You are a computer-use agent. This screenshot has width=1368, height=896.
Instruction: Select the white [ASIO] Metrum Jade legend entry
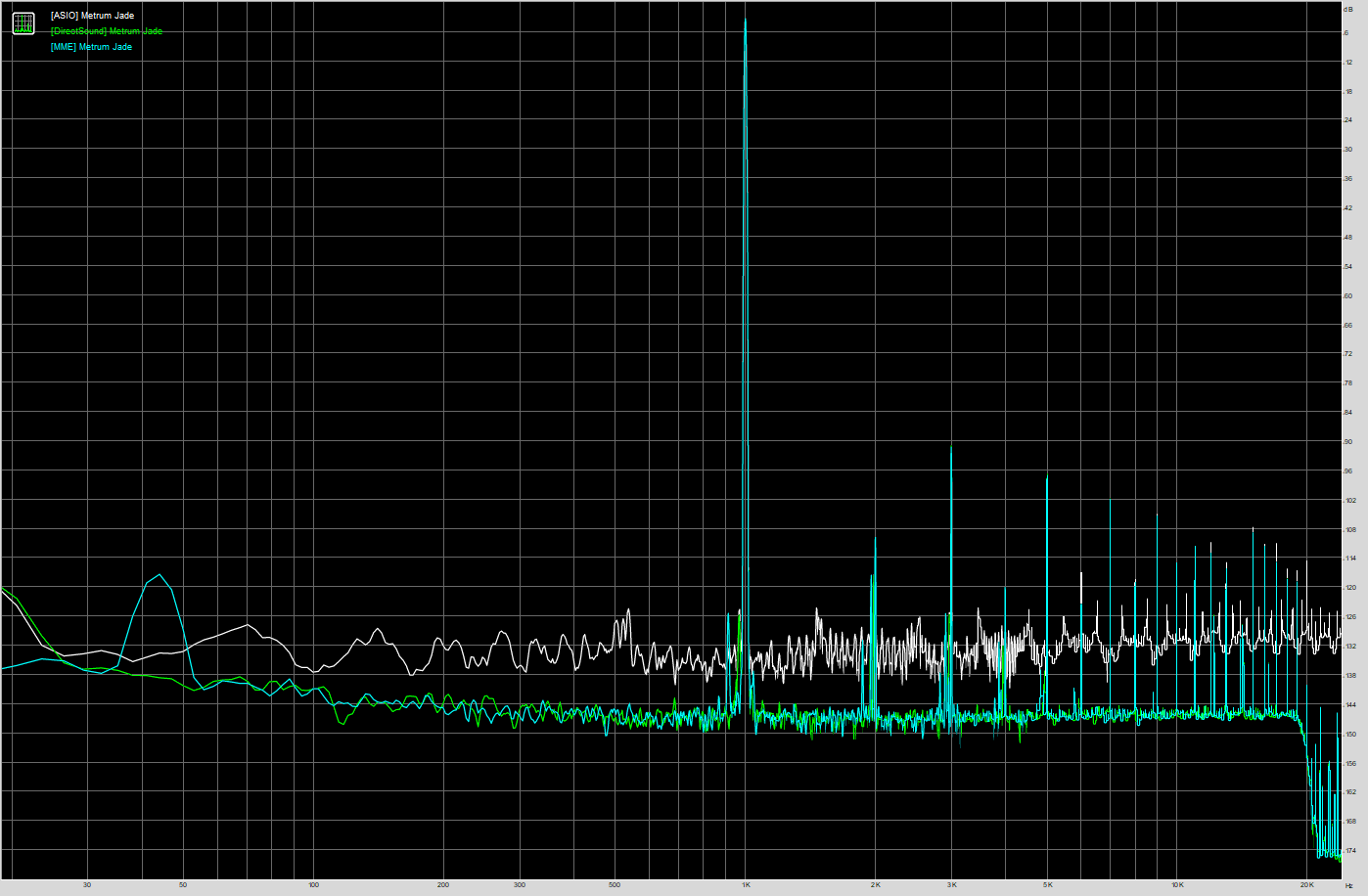coord(92,16)
